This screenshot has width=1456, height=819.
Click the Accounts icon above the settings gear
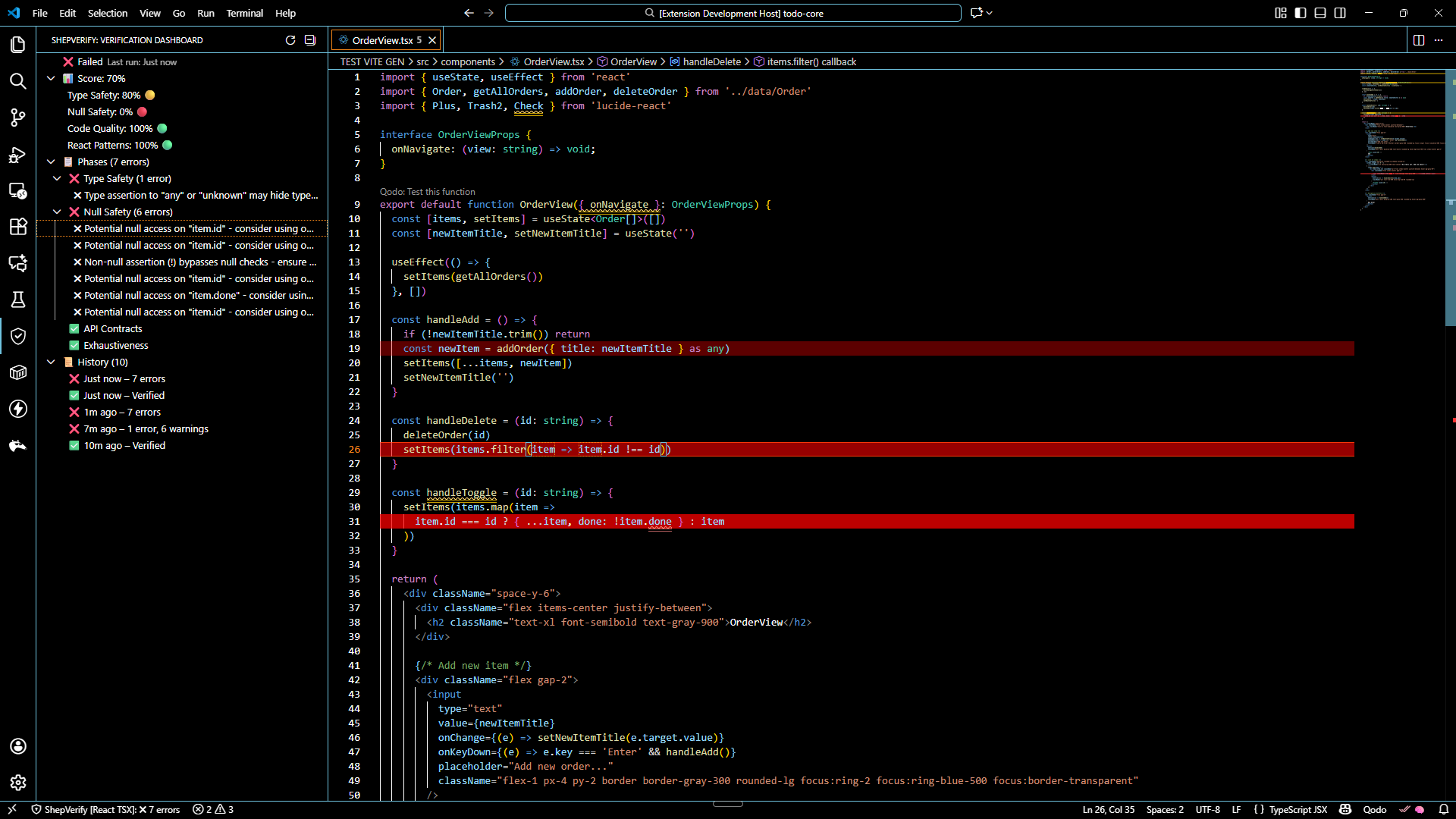(x=18, y=746)
